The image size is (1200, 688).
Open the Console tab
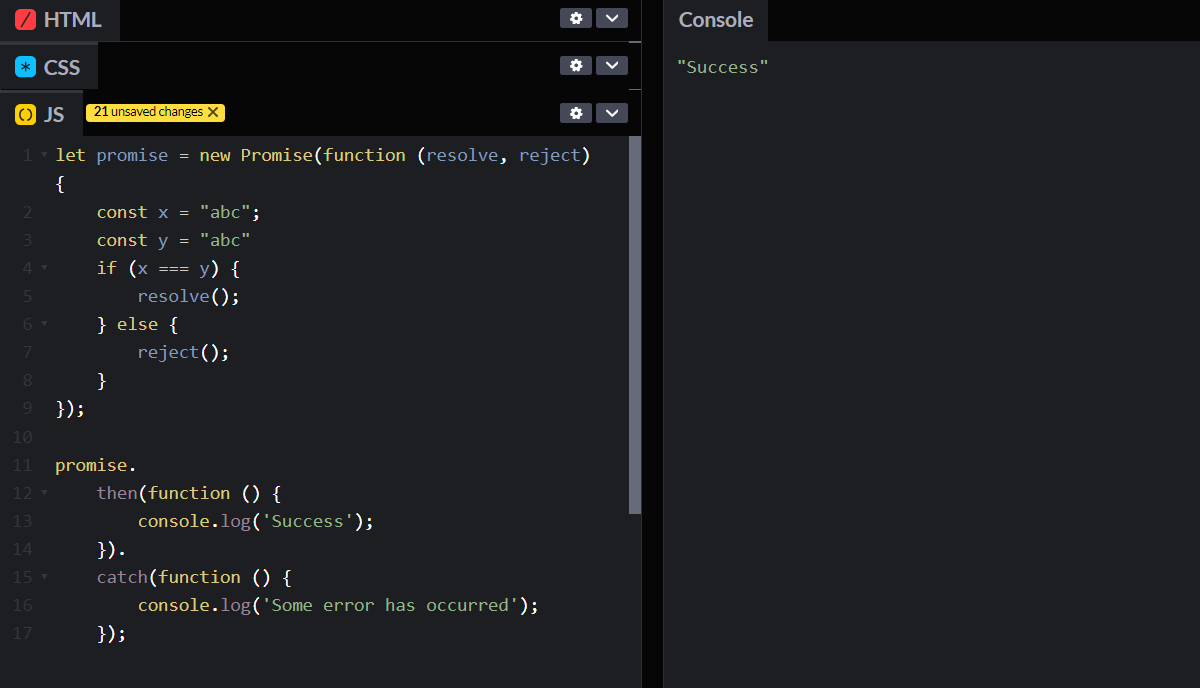[716, 20]
